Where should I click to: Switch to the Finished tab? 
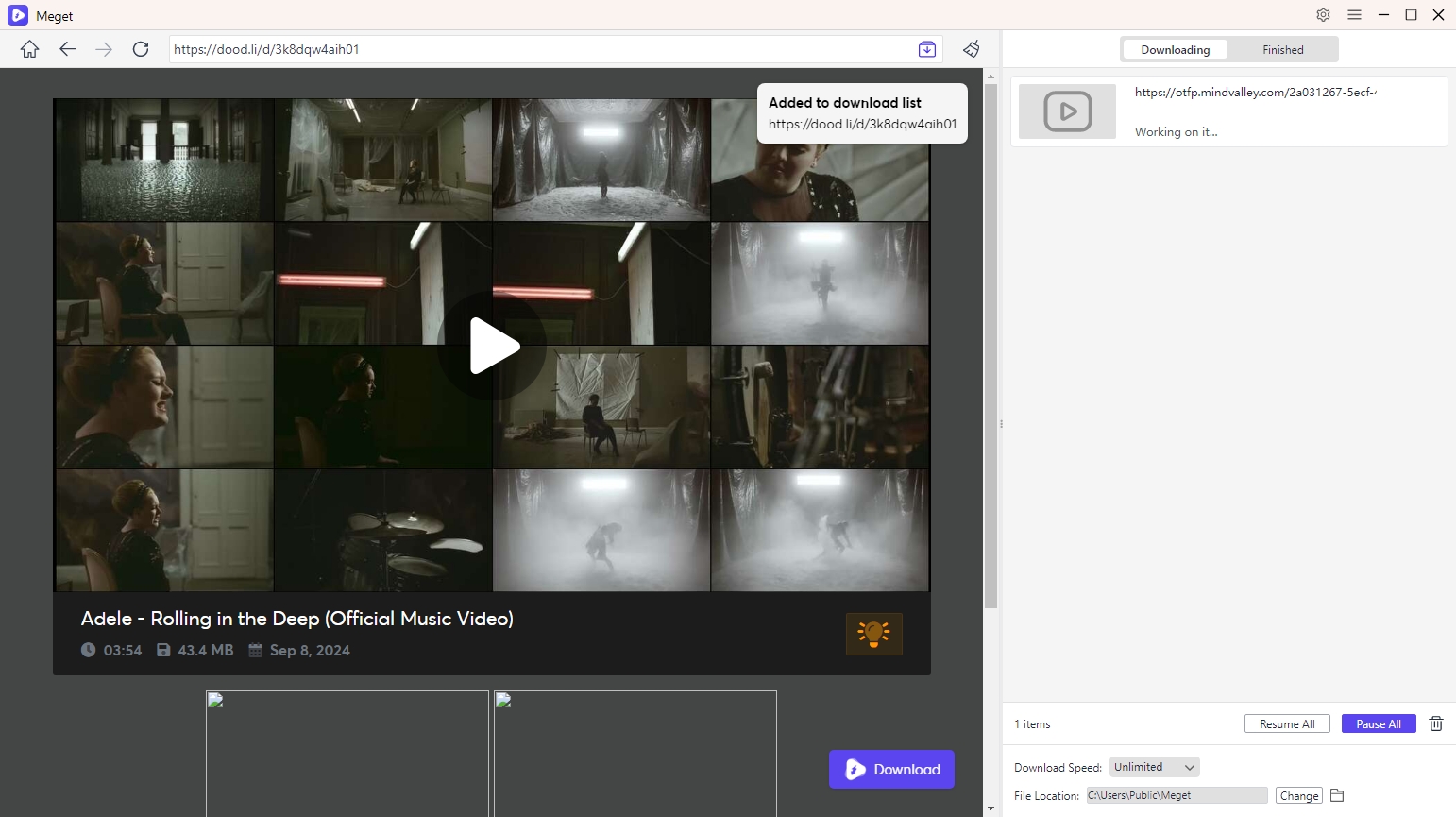pos(1282,50)
